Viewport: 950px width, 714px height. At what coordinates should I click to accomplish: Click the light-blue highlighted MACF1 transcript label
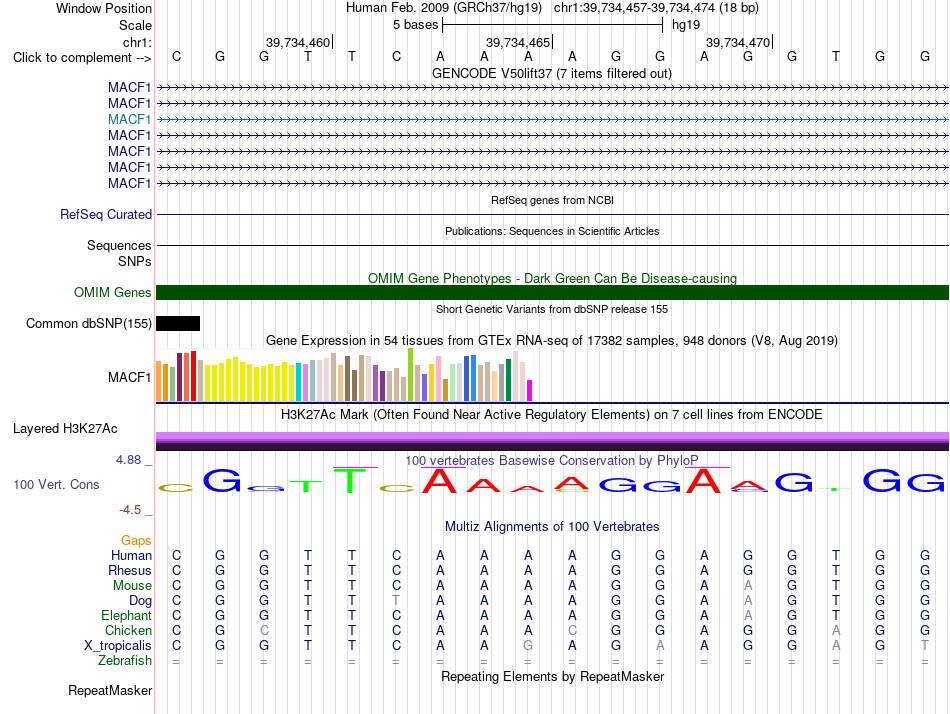[x=129, y=119]
